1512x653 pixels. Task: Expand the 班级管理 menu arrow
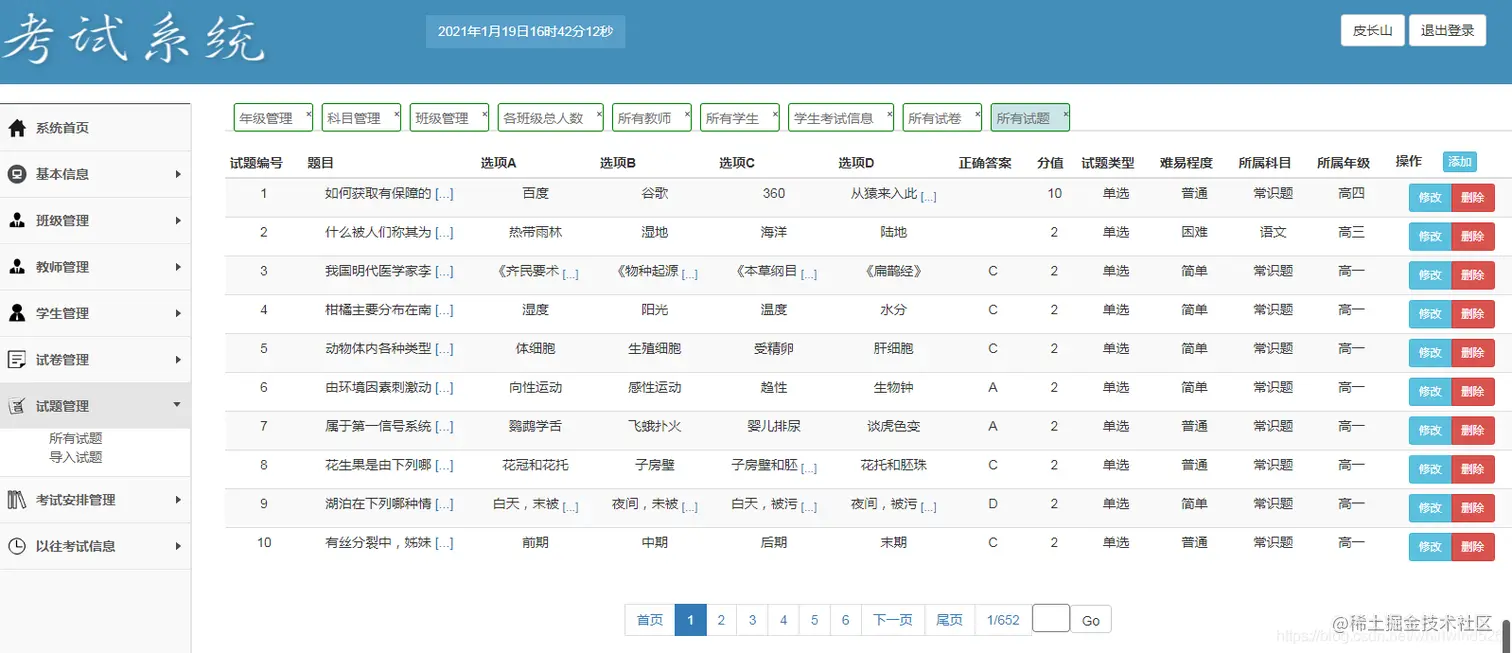[178, 220]
